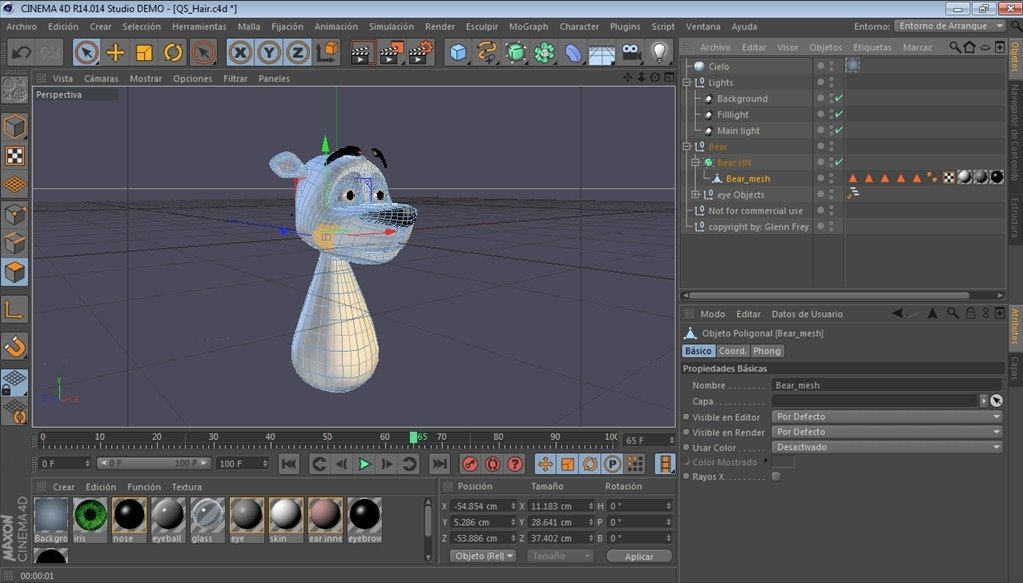Open the Visible en Editor dropdown
This screenshot has height=583, width=1023.
(x=886, y=416)
